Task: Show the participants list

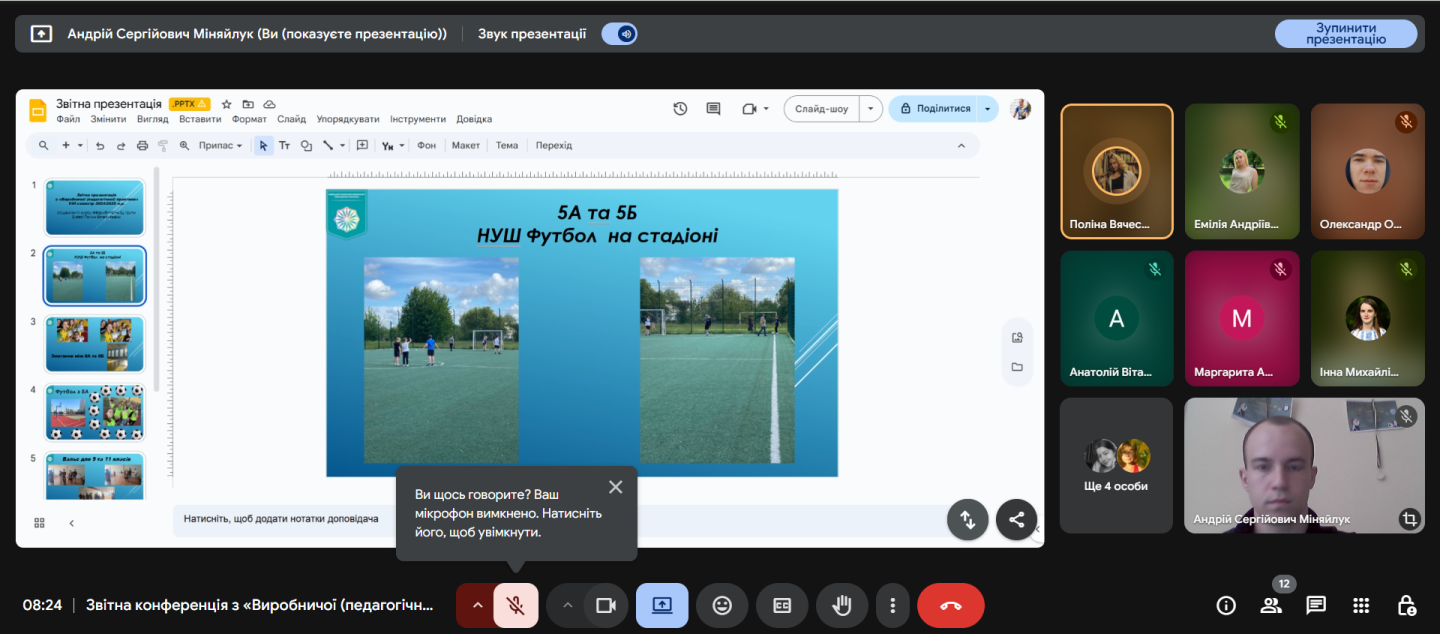Action: 1270,605
